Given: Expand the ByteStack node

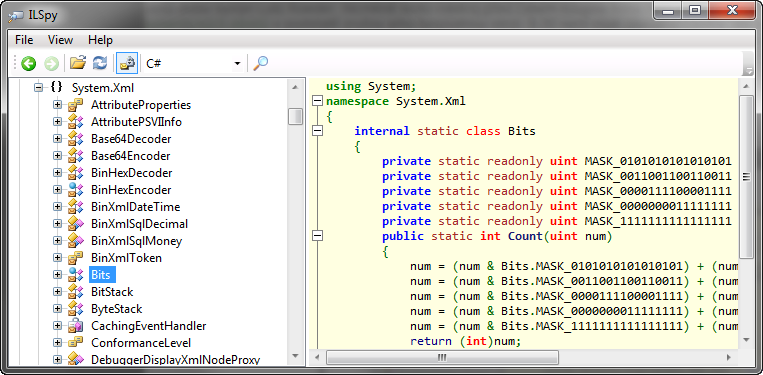Looking at the screenshot, I should tap(57, 309).
